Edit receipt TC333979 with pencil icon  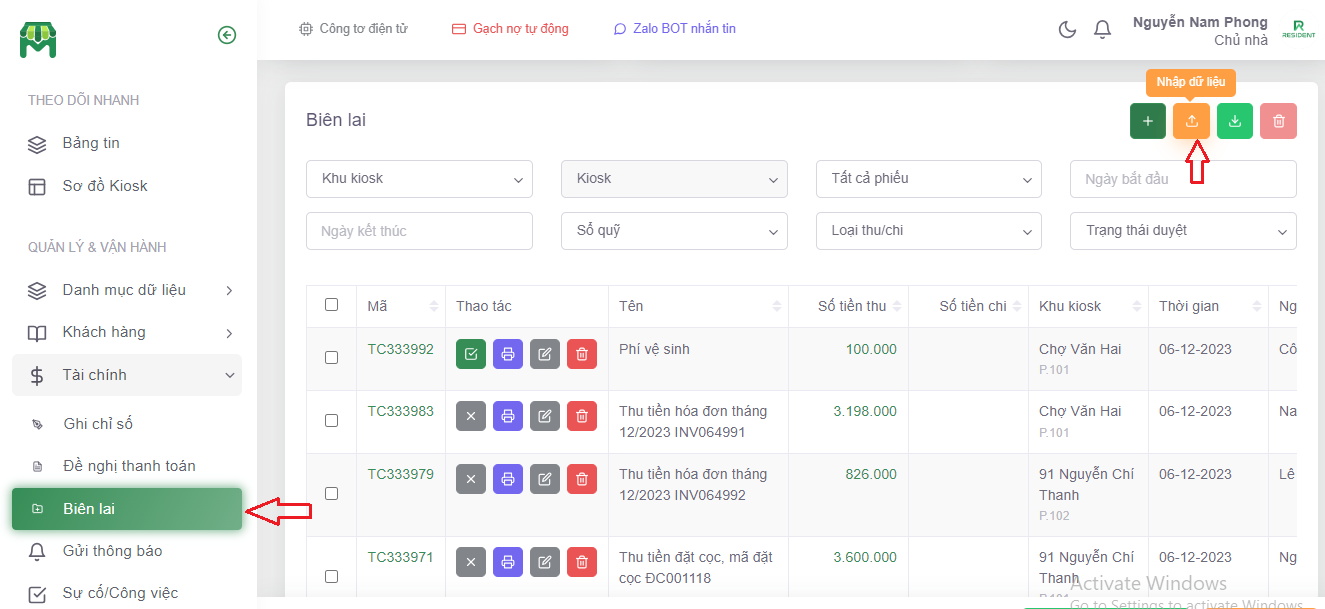[x=544, y=479]
